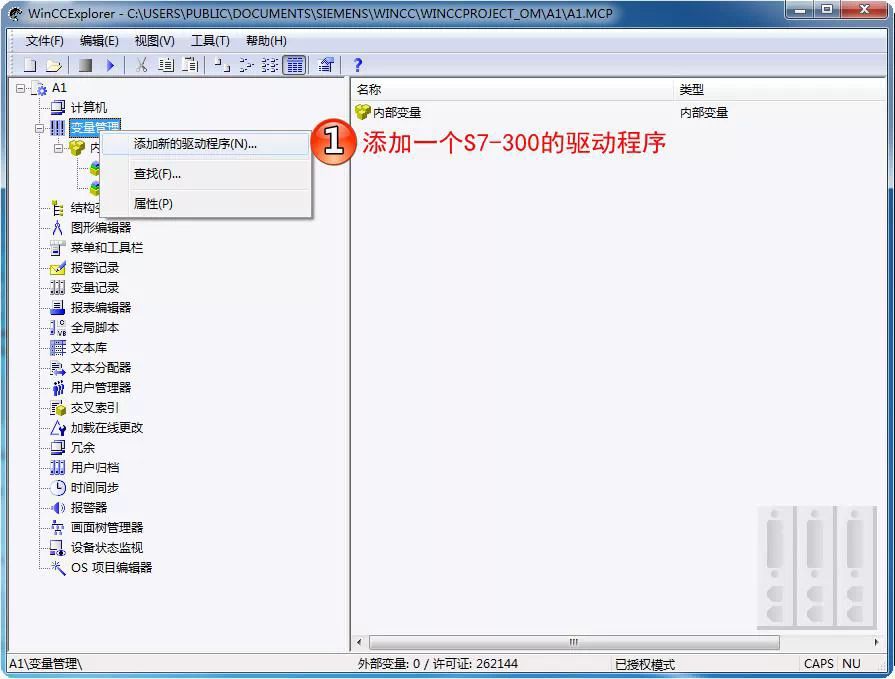Click the WinCCExplorer title bar app icon
The width and height of the screenshot is (895, 679).
coord(16,13)
